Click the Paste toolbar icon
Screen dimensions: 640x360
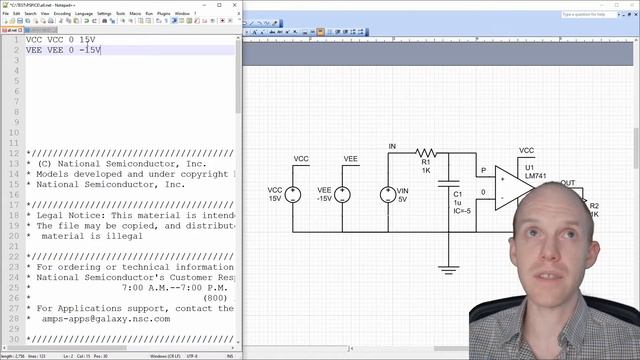[x=76, y=21]
